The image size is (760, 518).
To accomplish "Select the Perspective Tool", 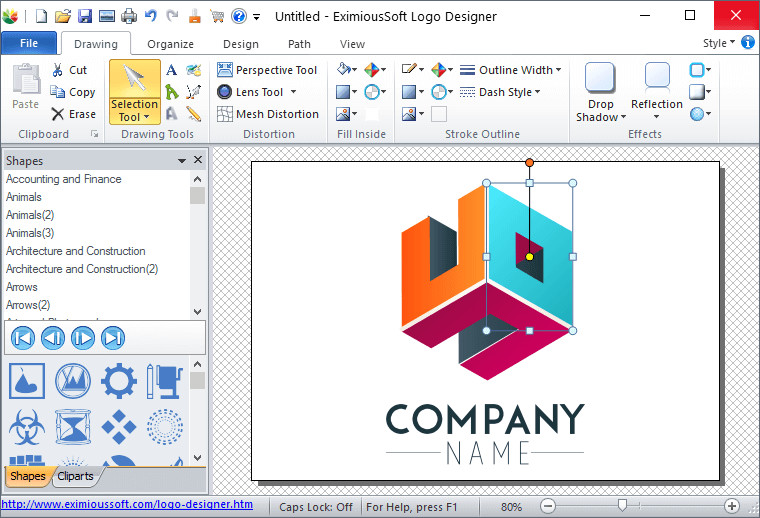I will pyautogui.click(x=267, y=70).
